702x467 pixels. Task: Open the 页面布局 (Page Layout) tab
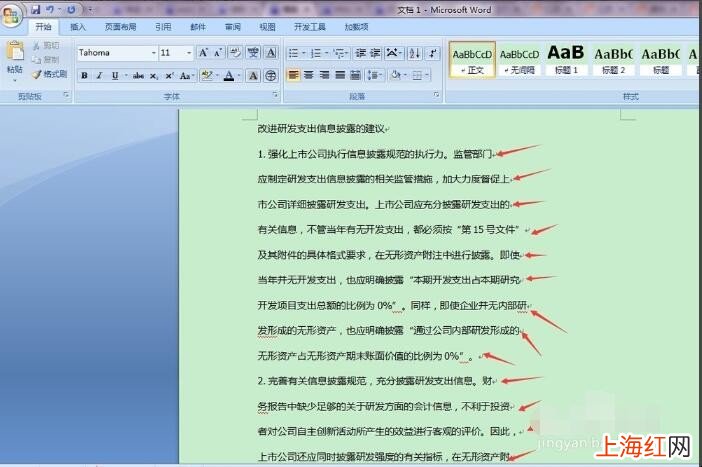(120, 27)
